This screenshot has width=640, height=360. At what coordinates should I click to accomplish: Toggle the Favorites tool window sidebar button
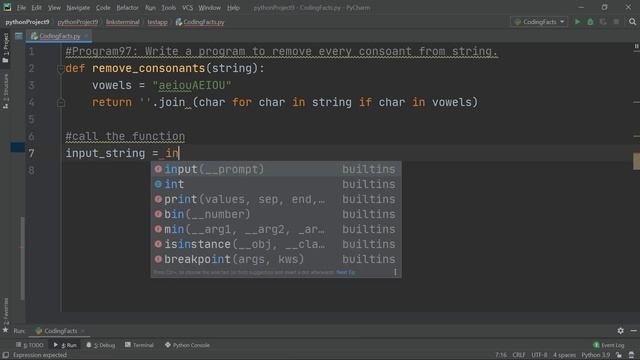[6, 315]
